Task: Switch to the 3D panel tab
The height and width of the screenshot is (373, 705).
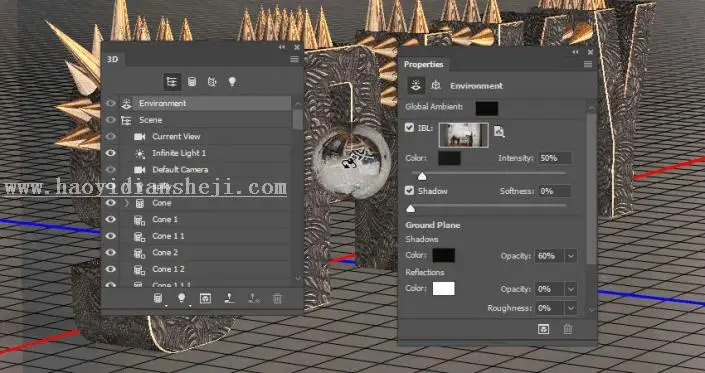Action: click(x=112, y=59)
